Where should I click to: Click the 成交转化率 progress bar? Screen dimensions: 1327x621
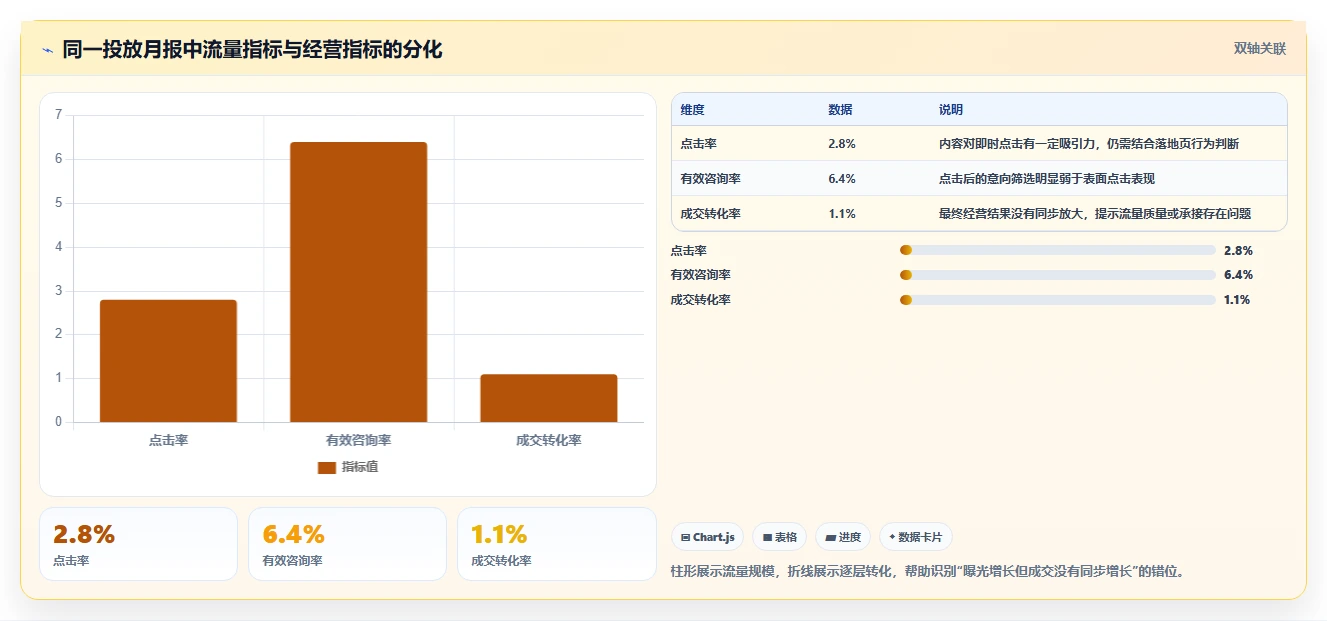coord(1058,299)
